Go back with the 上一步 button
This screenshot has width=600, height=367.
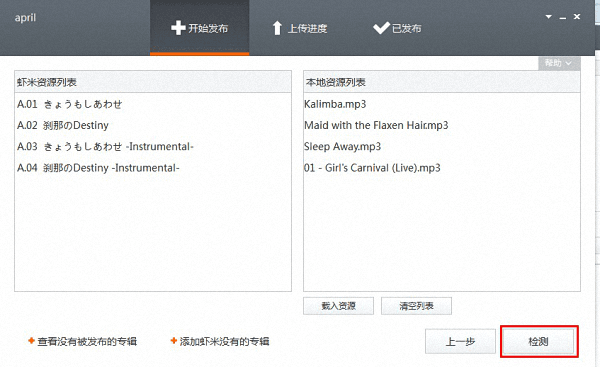point(460,341)
